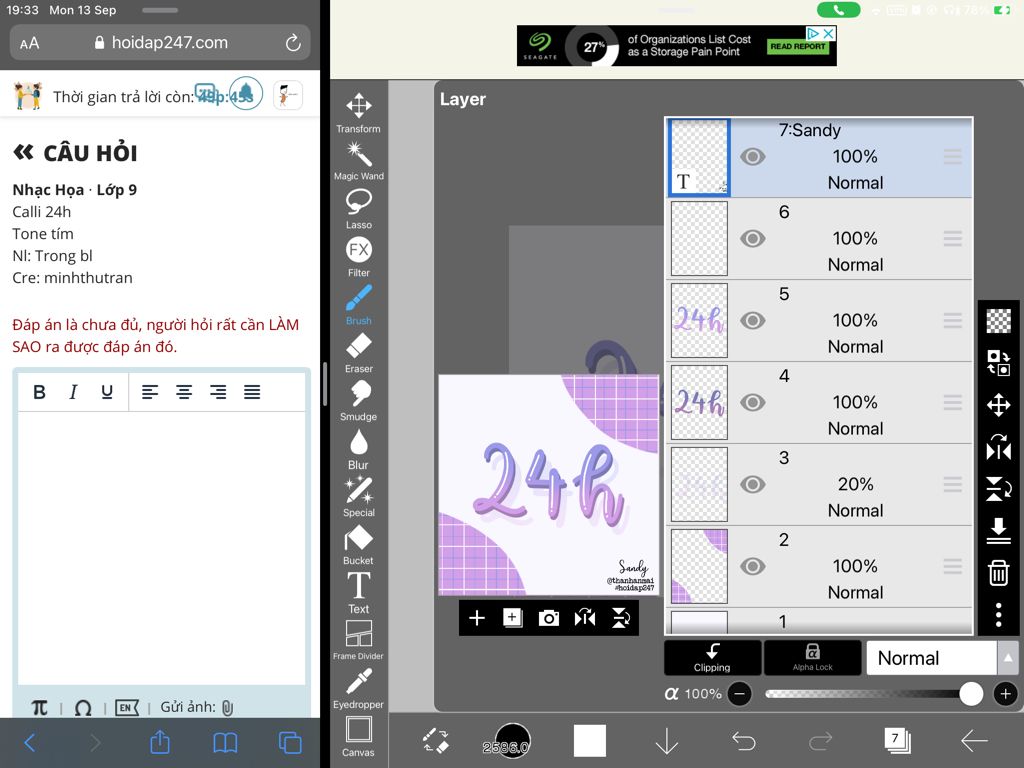The image size is (1024, 768).
Task: Tap the back arrow in bottom bar
Action: tap(974, 741)
